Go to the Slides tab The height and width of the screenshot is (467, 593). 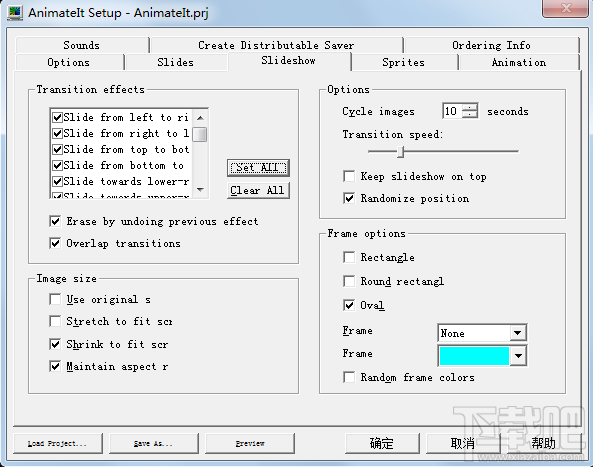pos(176,62)
